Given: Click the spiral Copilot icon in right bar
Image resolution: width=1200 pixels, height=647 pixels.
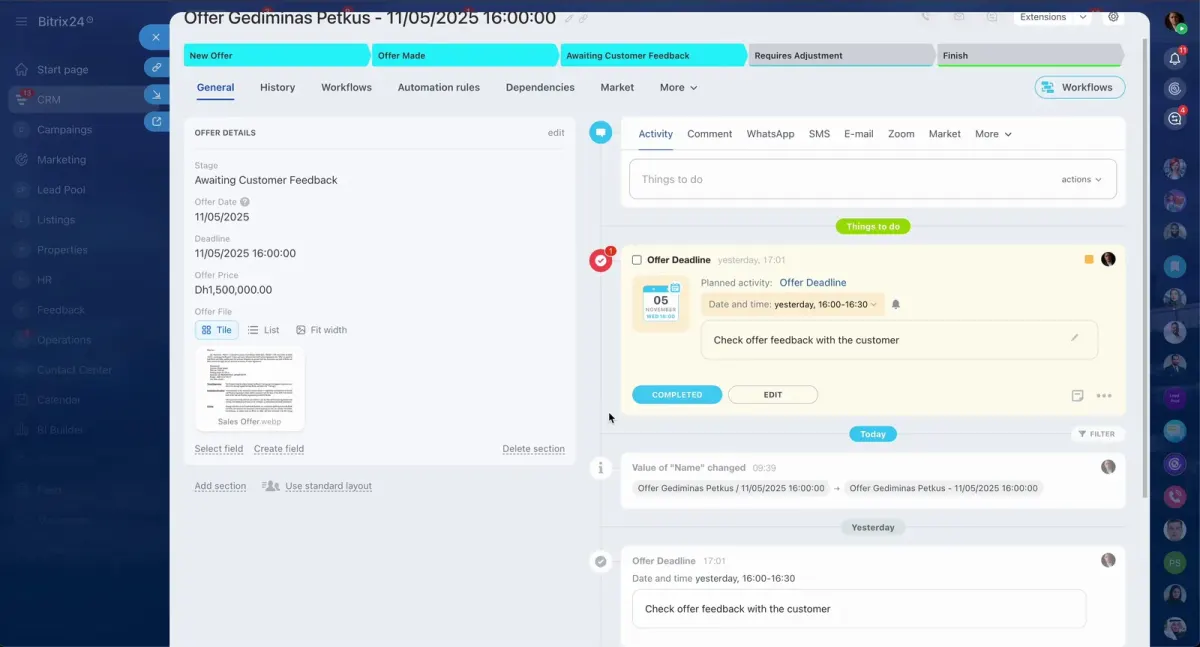Looking at the screenshot, I should (x=1175, y=88).
